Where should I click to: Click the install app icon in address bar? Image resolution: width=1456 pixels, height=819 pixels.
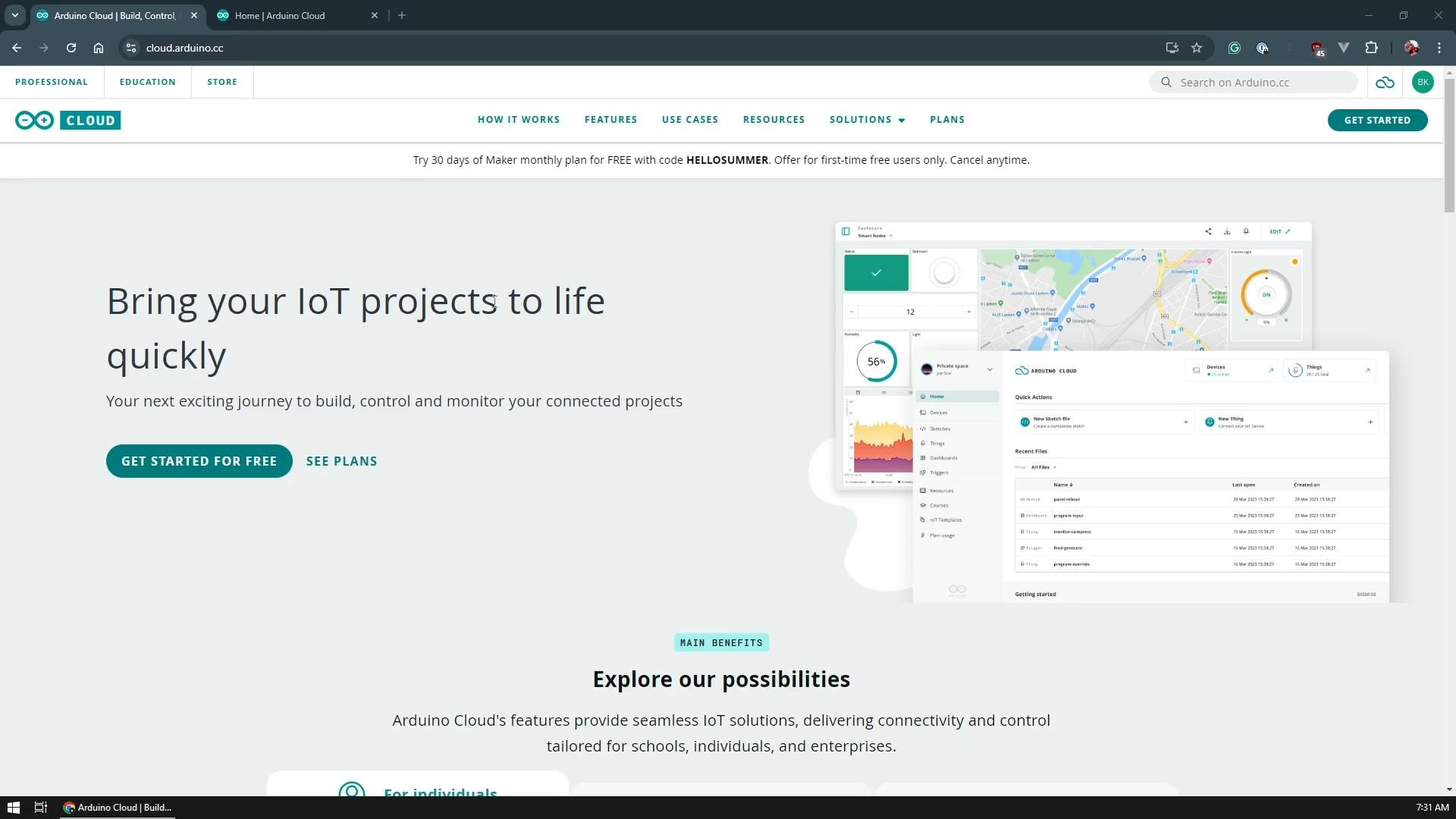[1172, 48]
